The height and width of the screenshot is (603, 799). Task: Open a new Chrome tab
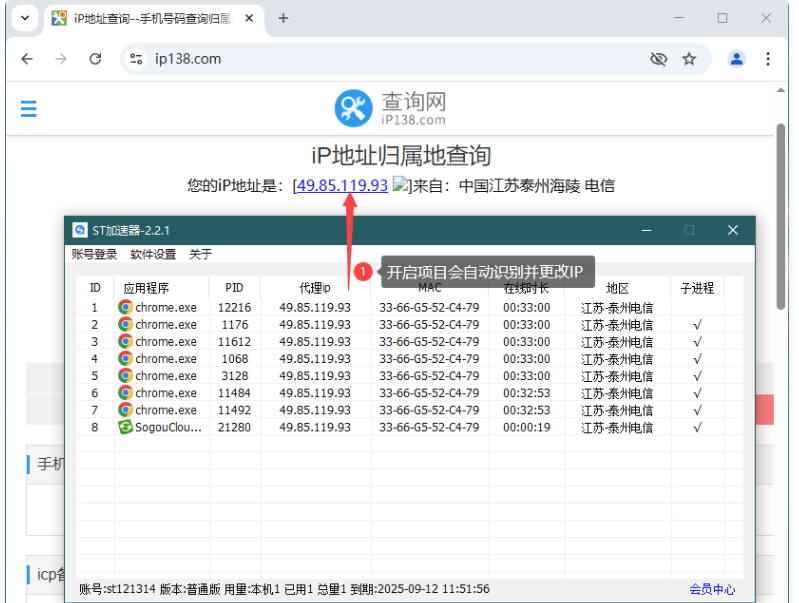(283, 18)
